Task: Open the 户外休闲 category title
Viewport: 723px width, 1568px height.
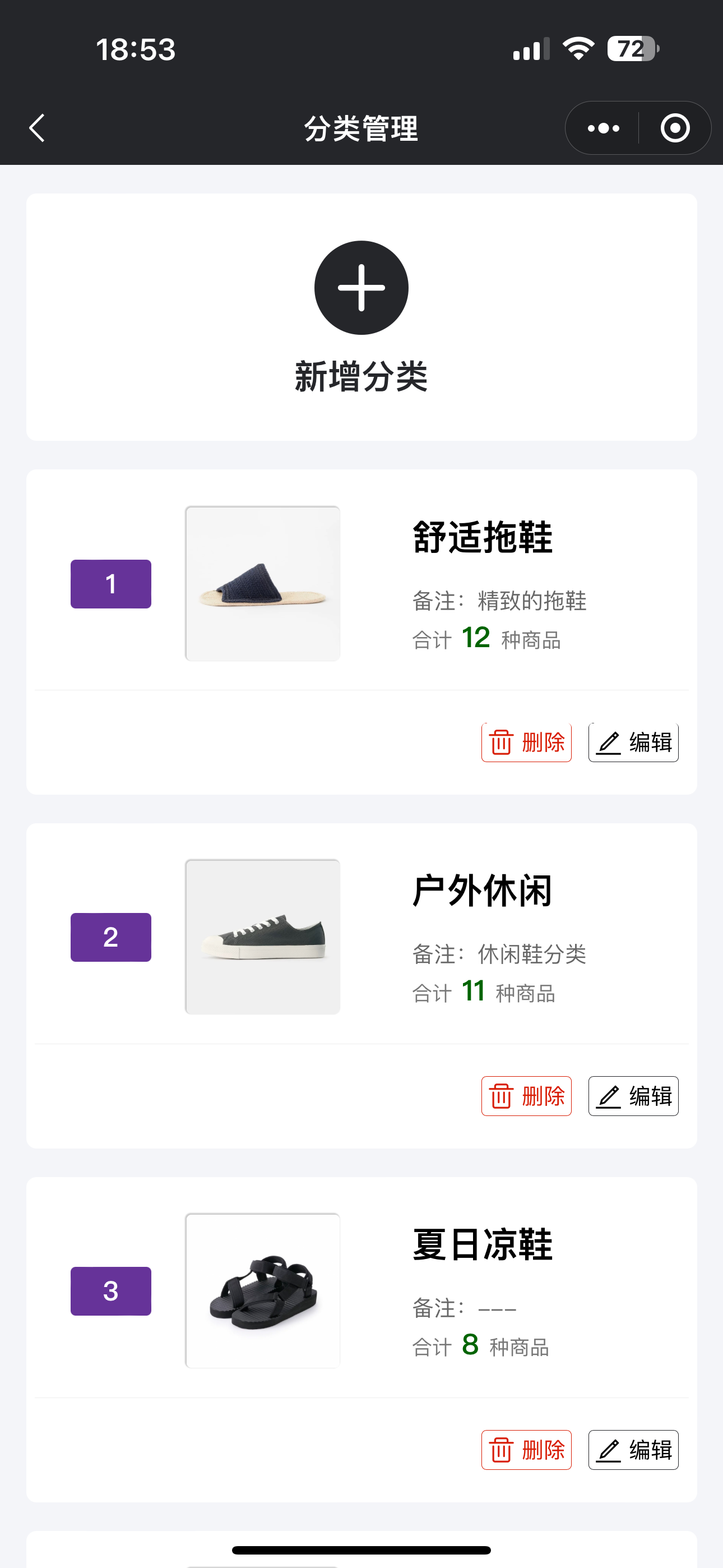Action: coord(482,891)
